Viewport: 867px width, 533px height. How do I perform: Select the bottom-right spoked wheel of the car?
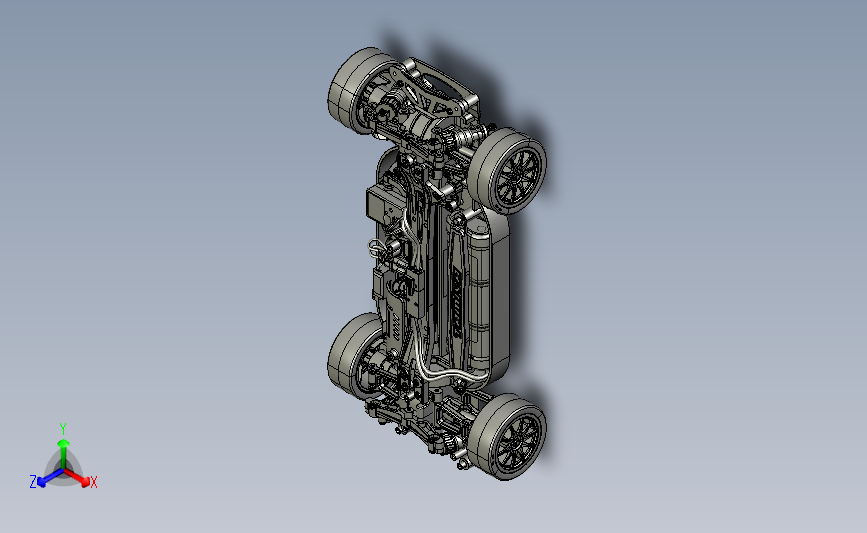(x=507, y=436)
